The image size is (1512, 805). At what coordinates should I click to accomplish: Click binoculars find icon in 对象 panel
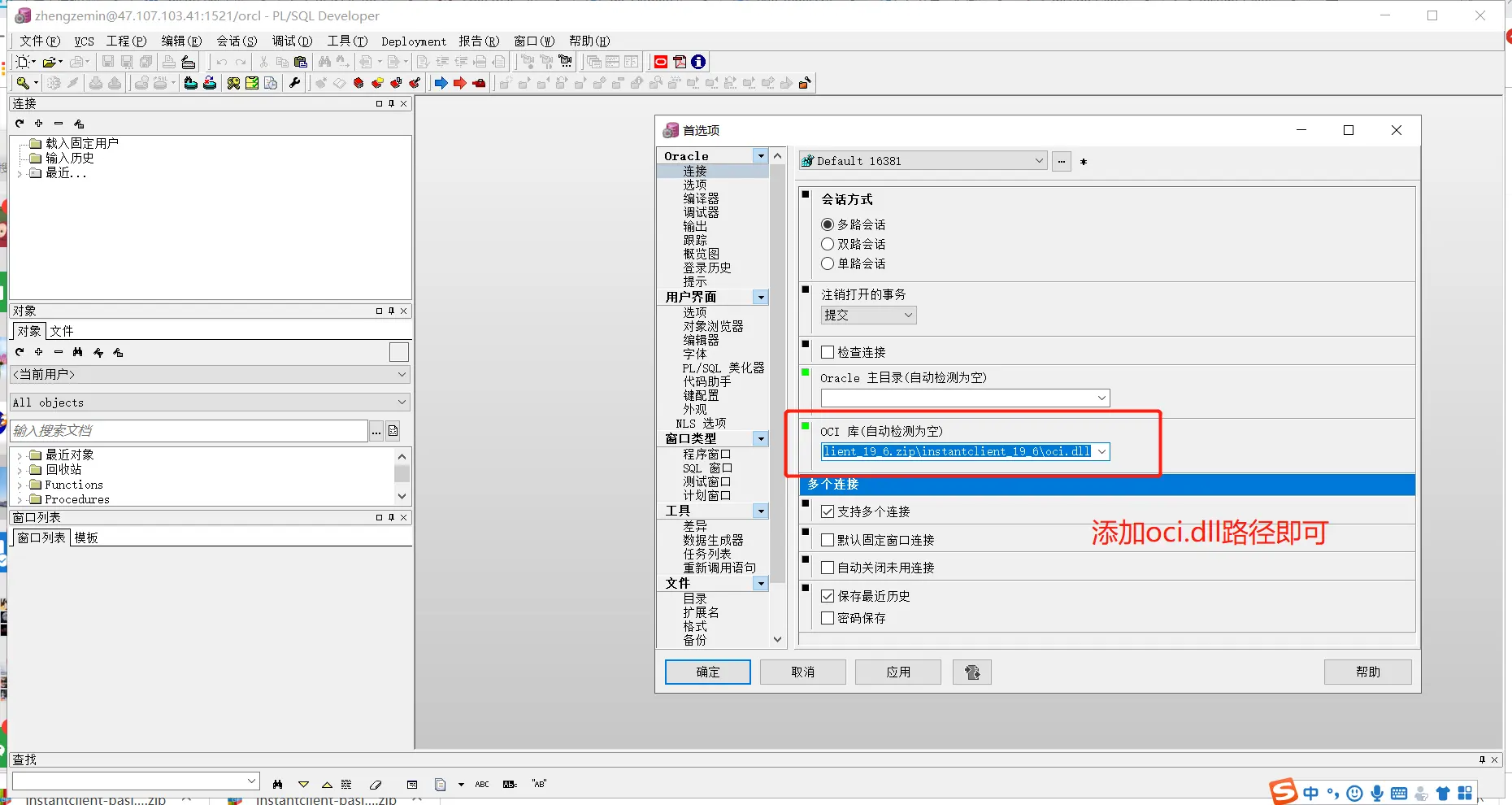(x=77, y=352)
